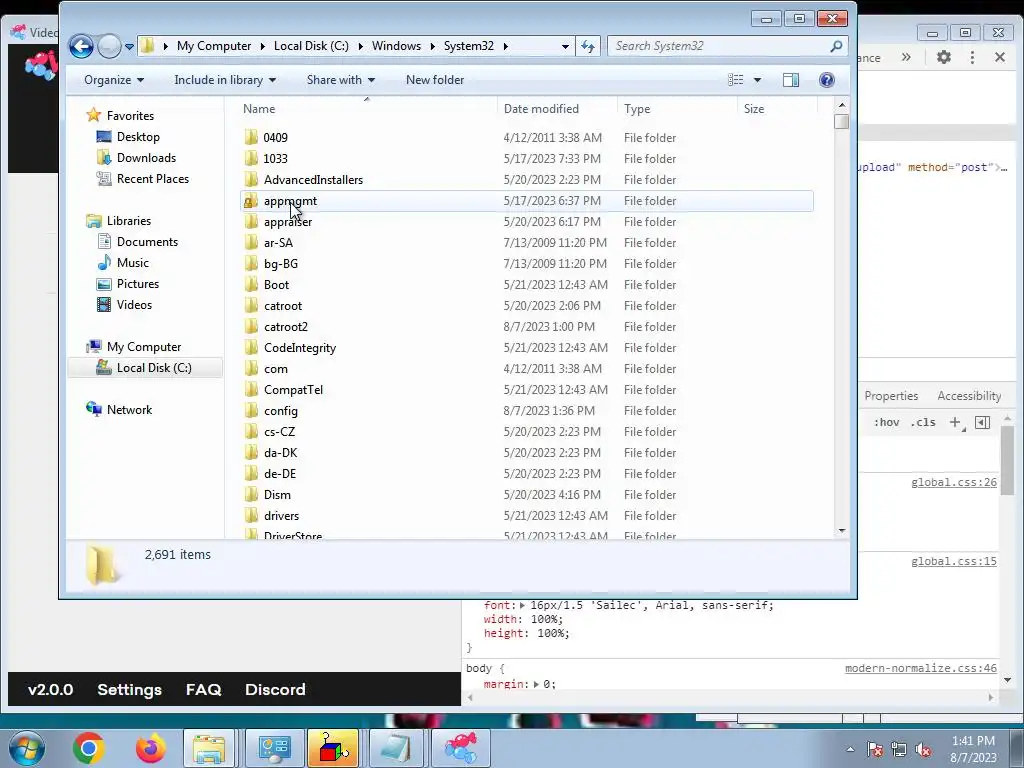Open Settings in the page footer
The image size is (1024, 768).
point(129,689)
